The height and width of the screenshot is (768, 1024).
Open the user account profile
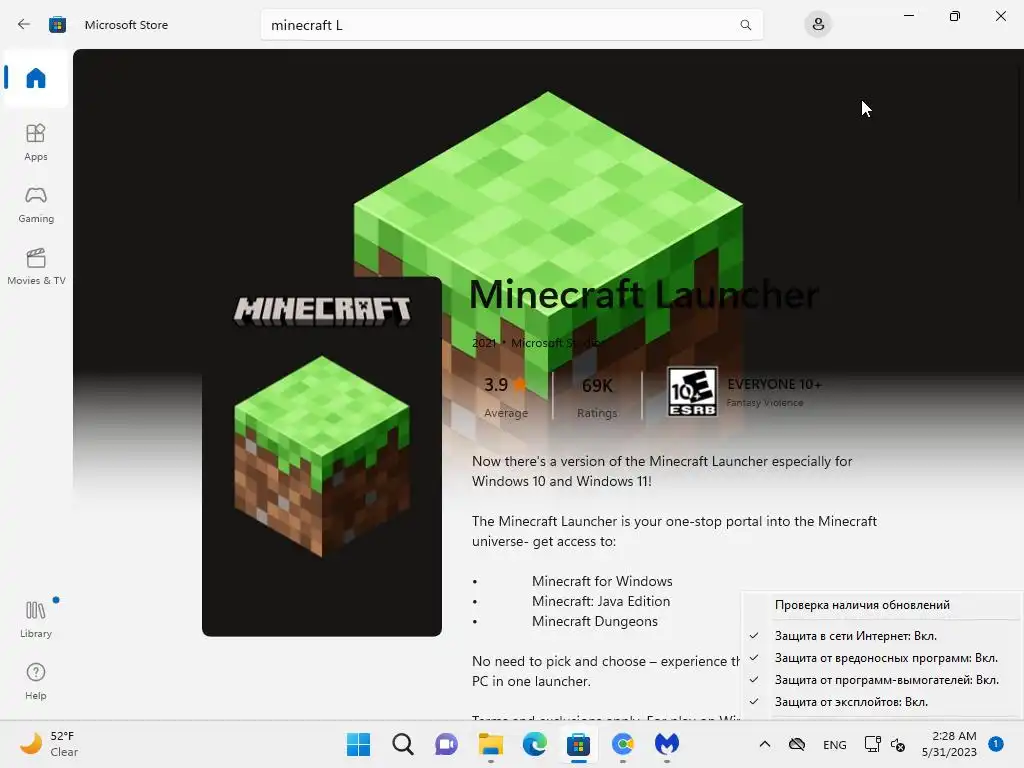coord(818,25)
